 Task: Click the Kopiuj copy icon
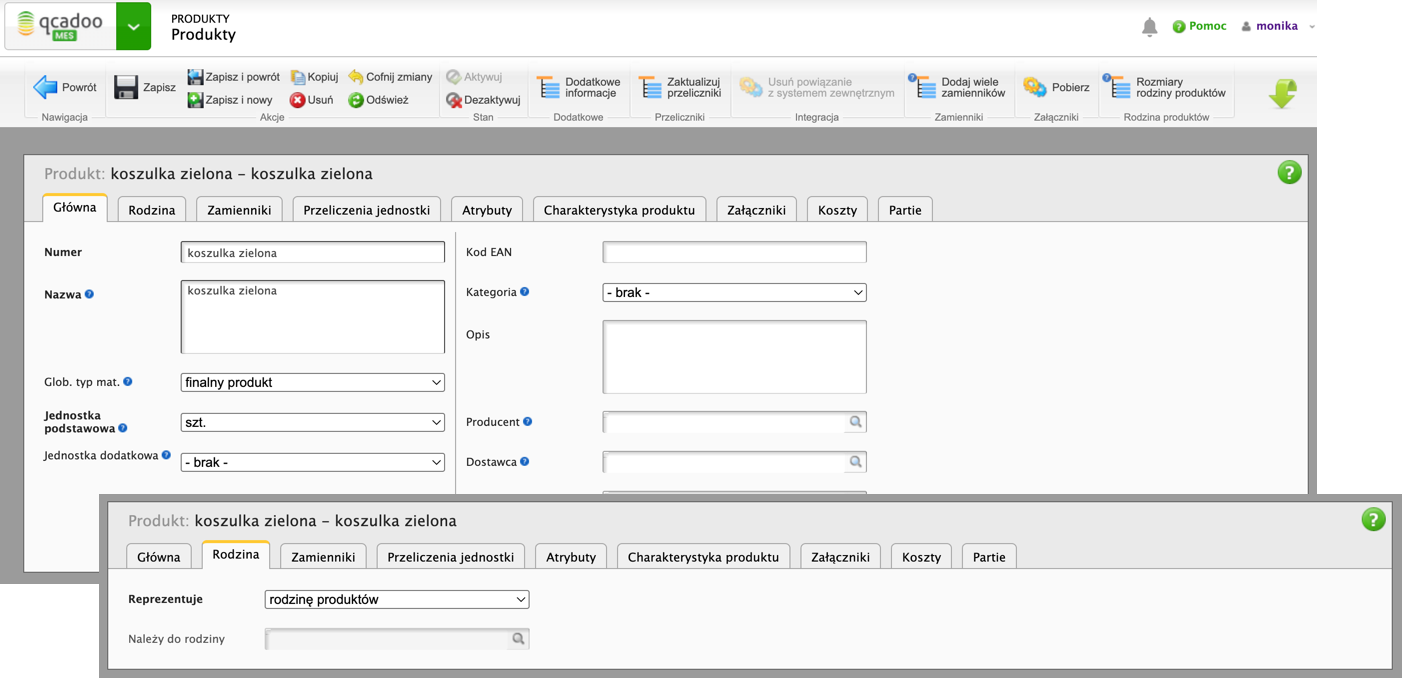coord(297,77)
